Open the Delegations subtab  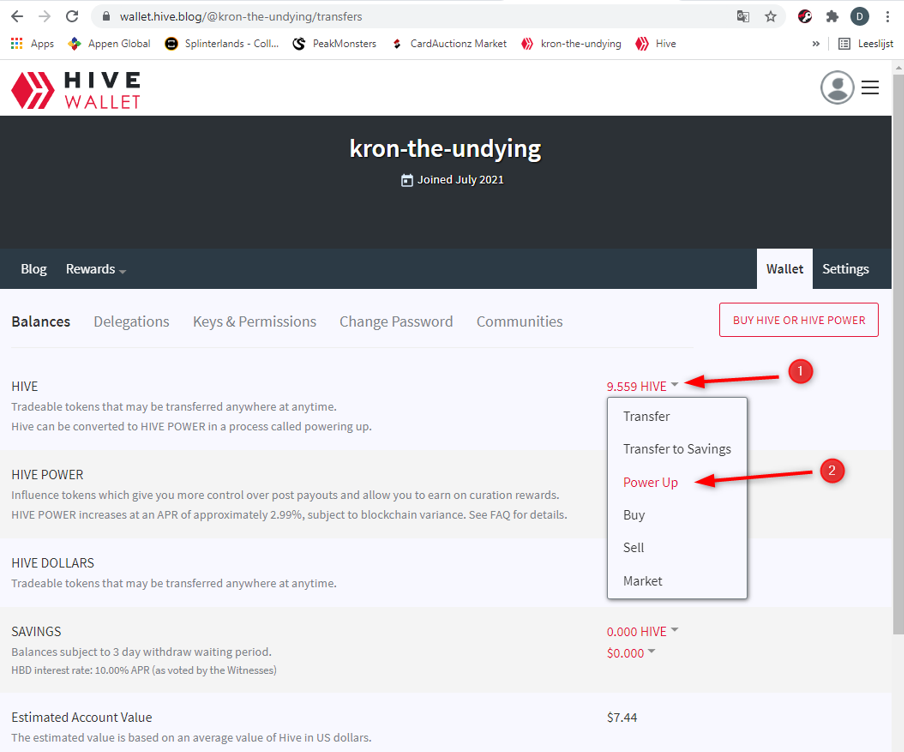click(x=131, y=322)
